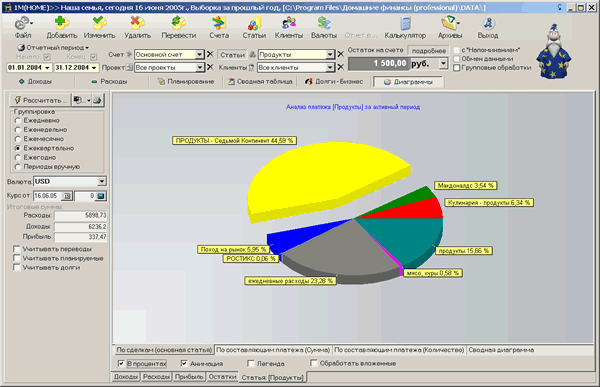Expand the Основной счет account dropdown
This screenshot has width=600, height=387.
(x=199, y=55)
